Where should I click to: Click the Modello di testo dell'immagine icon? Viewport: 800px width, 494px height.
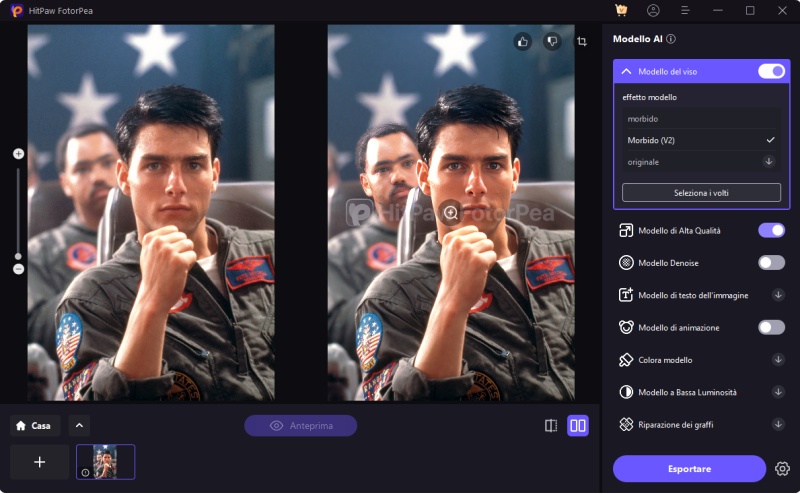coord(626,295)
